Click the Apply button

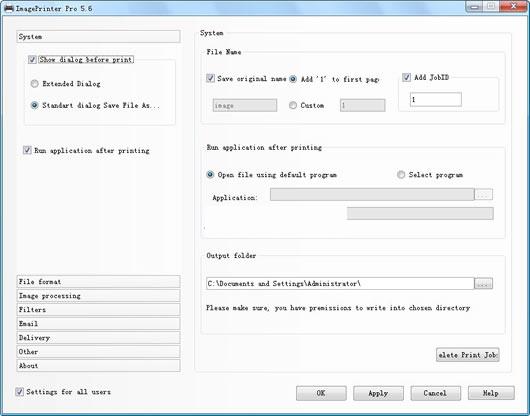378,393
